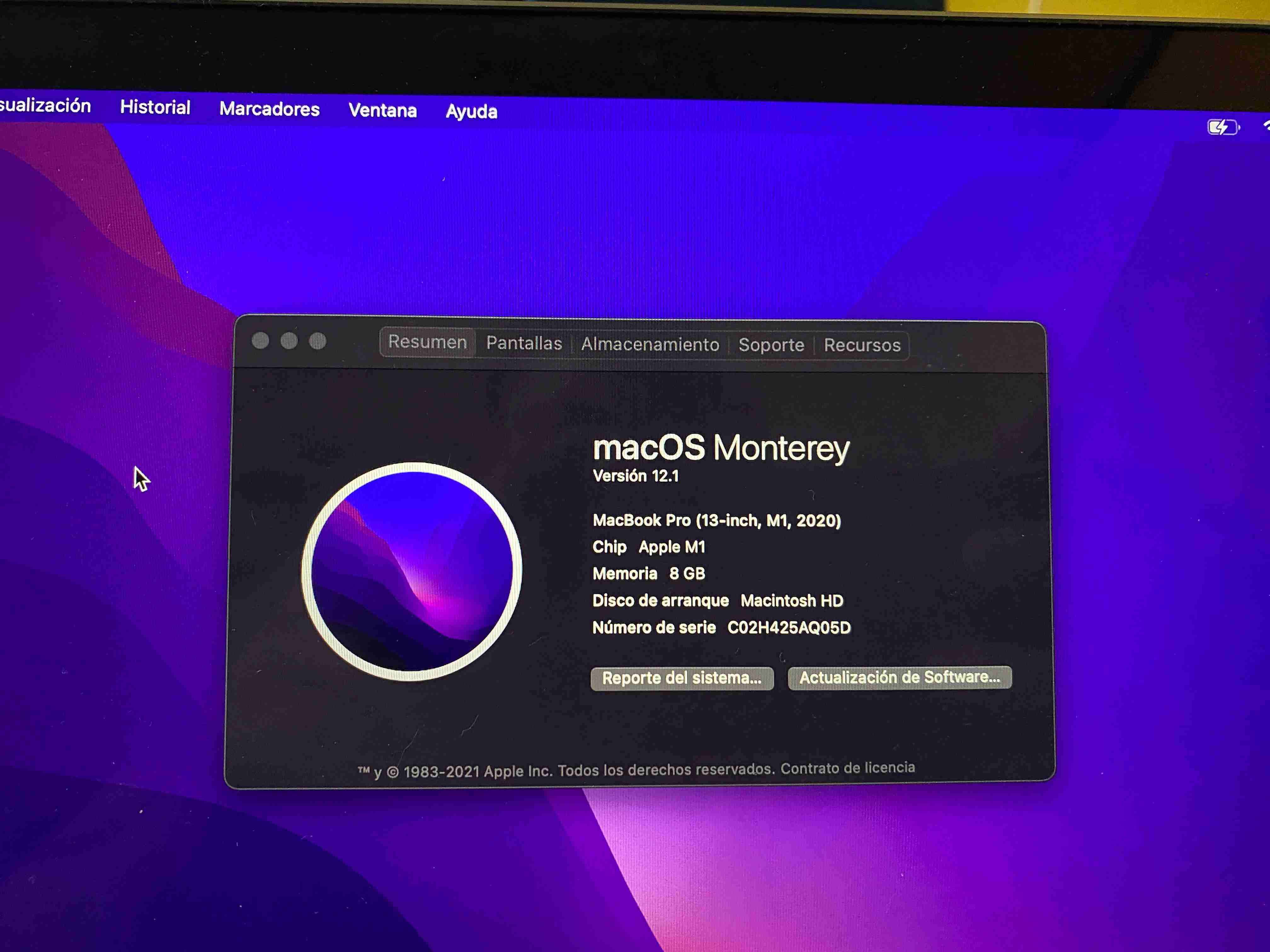Open the Contrato de licencia link
The image size is (1270, 952).
click(847, 768)
